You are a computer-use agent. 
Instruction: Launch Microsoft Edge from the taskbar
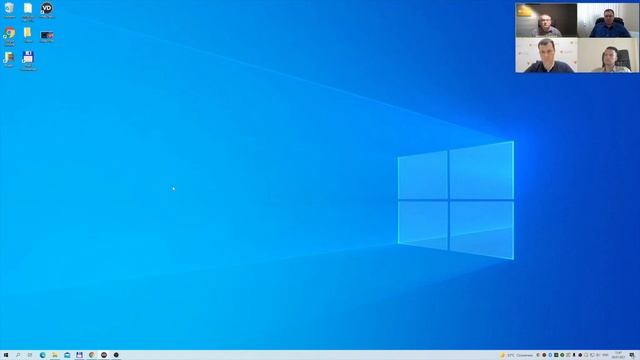click(42, 355)
